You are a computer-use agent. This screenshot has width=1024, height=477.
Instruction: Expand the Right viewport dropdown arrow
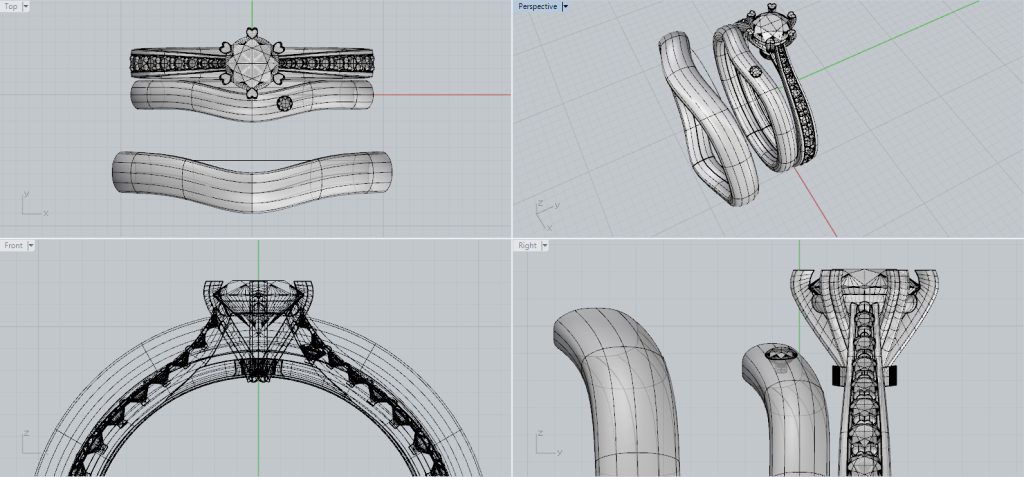544,246
